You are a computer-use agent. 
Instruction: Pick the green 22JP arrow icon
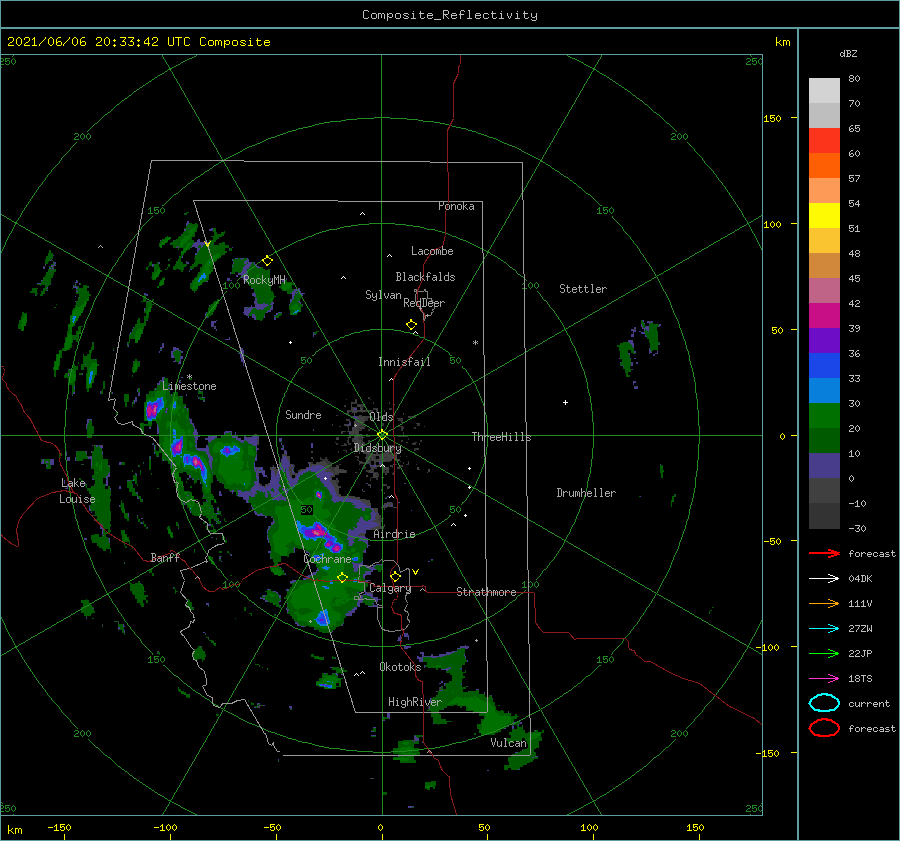click(x=824, y=653)
